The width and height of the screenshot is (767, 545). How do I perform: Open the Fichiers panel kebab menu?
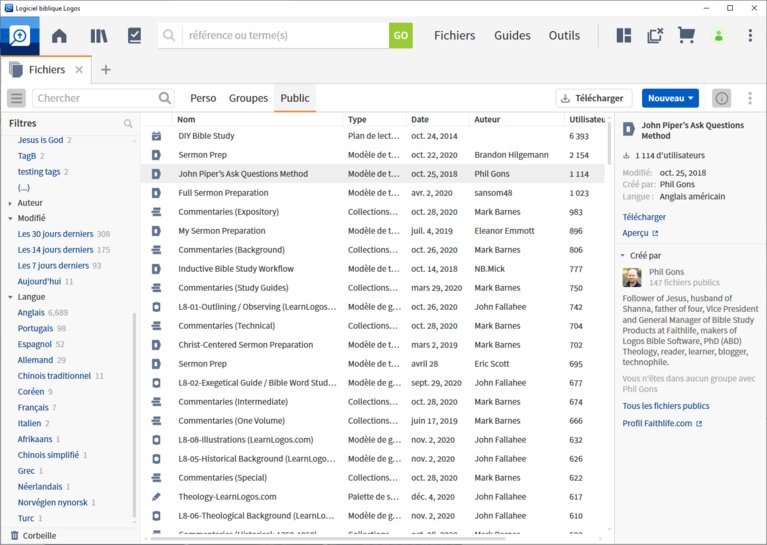coord(750,98)
